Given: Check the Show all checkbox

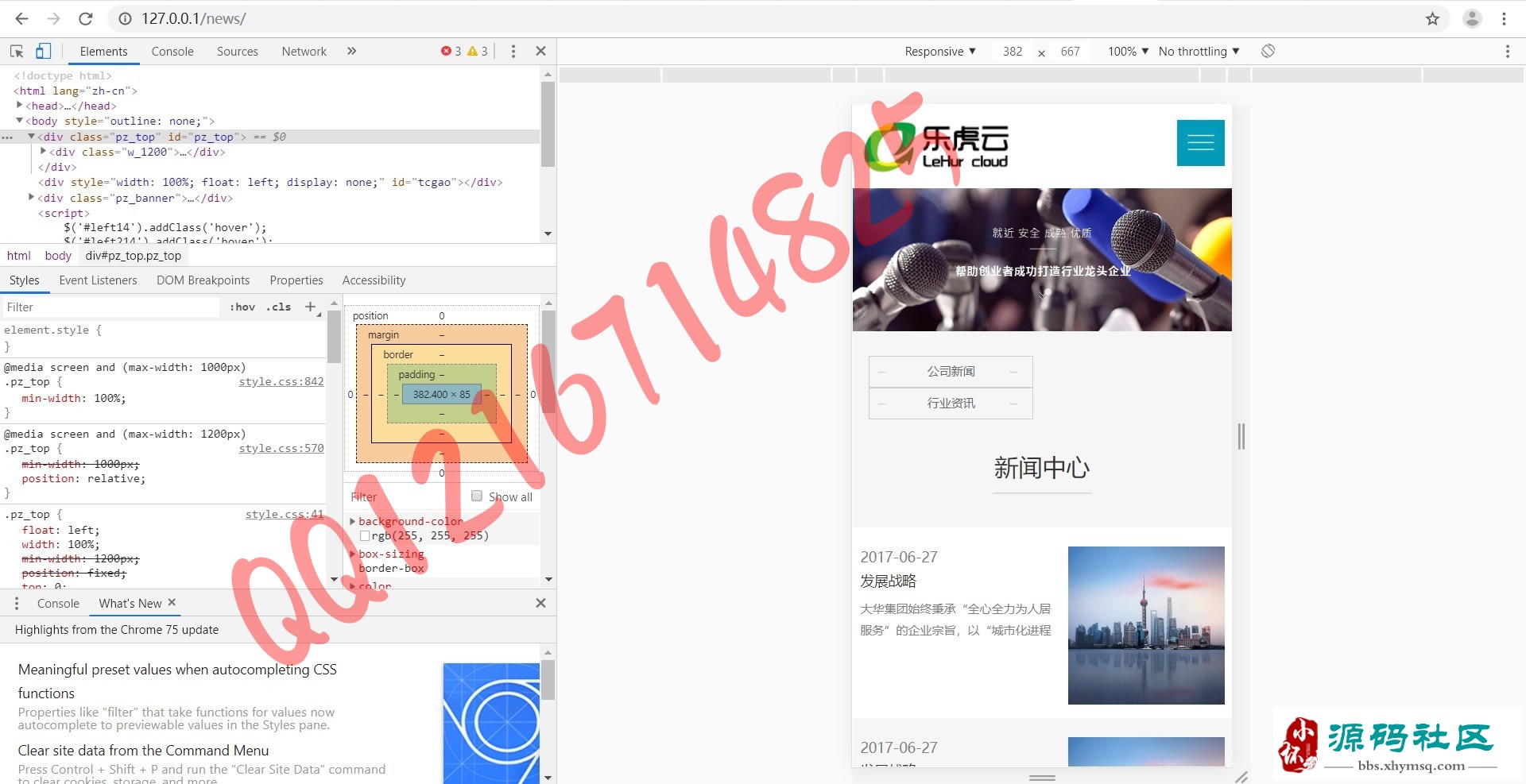Looking at the screenshot, I should pos(477,496).
